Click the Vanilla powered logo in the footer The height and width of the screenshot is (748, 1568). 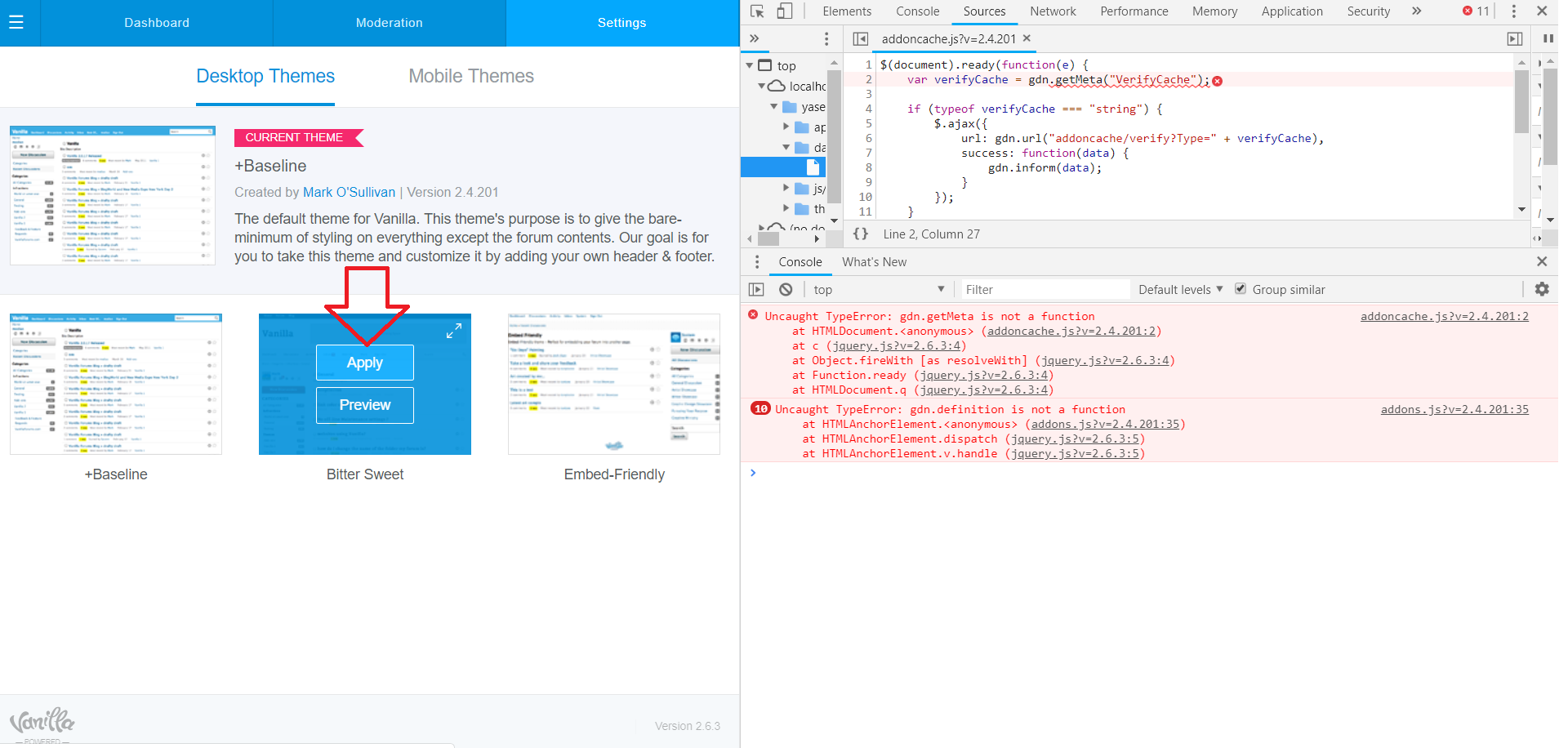[42, 725]
